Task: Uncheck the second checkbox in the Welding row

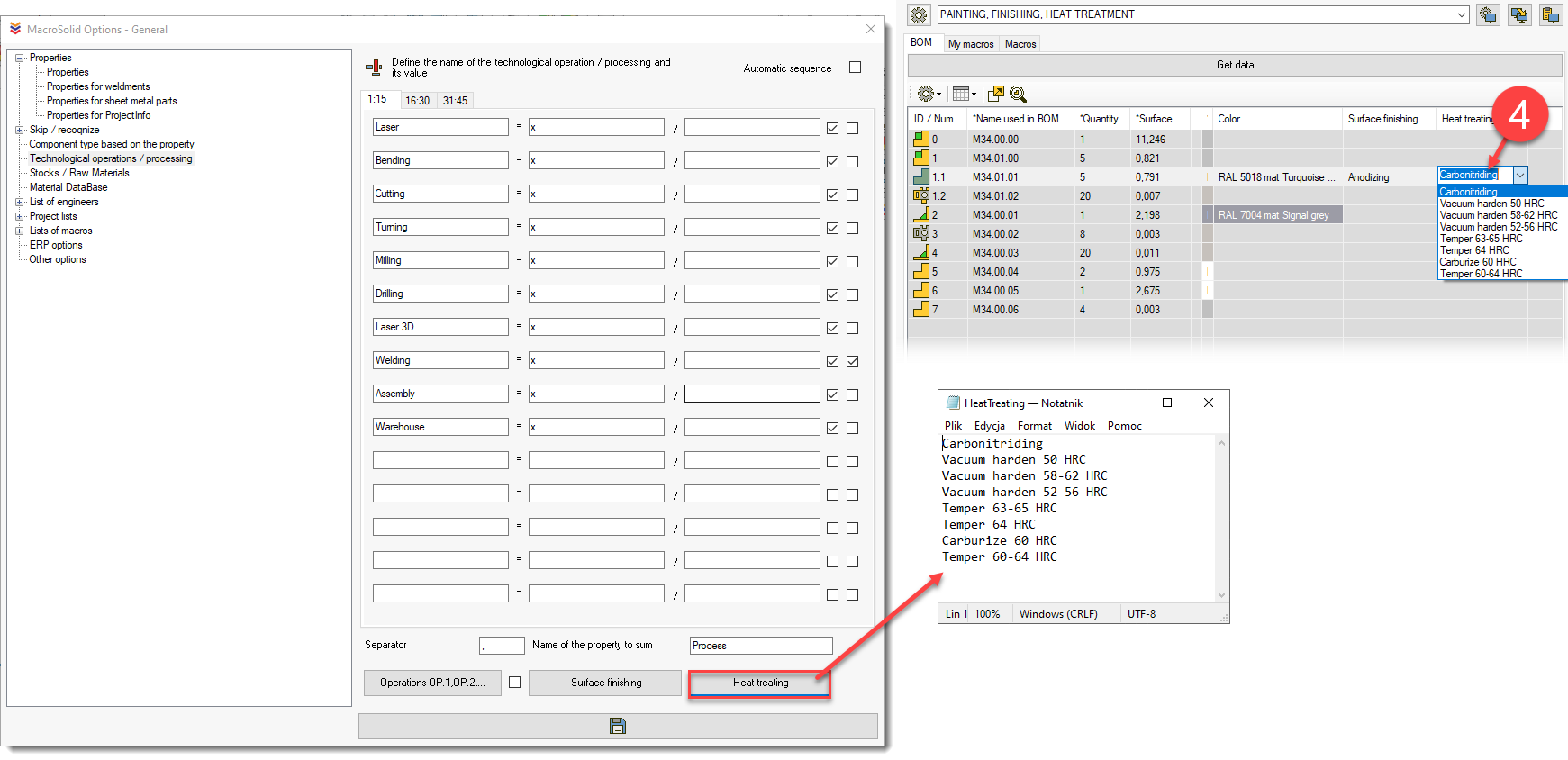Action: point(852,361)
